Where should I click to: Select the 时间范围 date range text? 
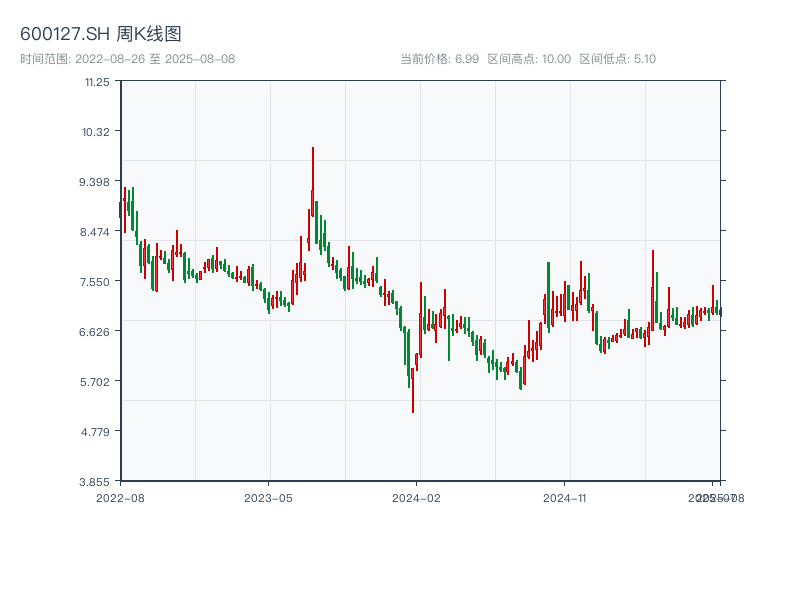click(128, 59)
